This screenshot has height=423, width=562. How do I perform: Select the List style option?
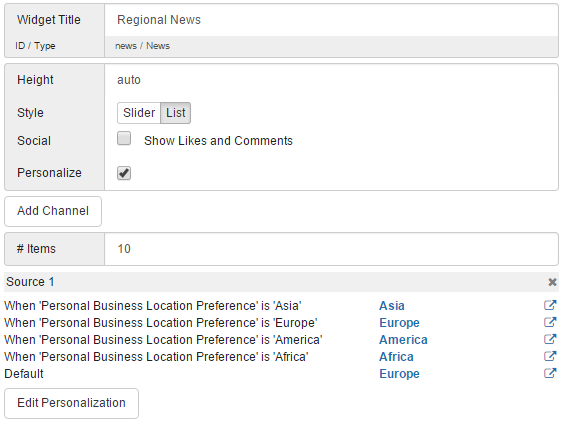click(176, 113)
